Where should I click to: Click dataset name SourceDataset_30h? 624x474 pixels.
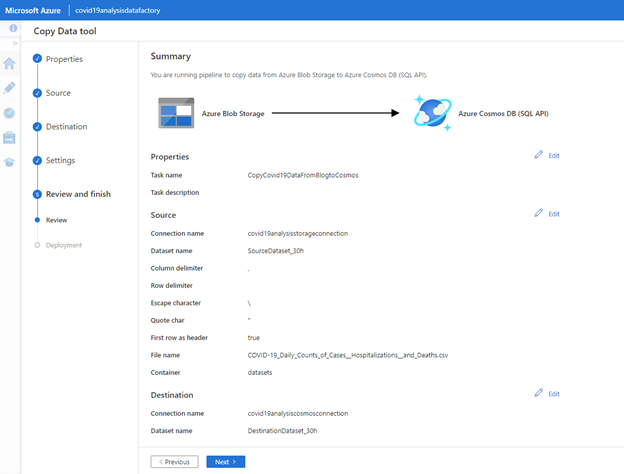coord(276,251)
